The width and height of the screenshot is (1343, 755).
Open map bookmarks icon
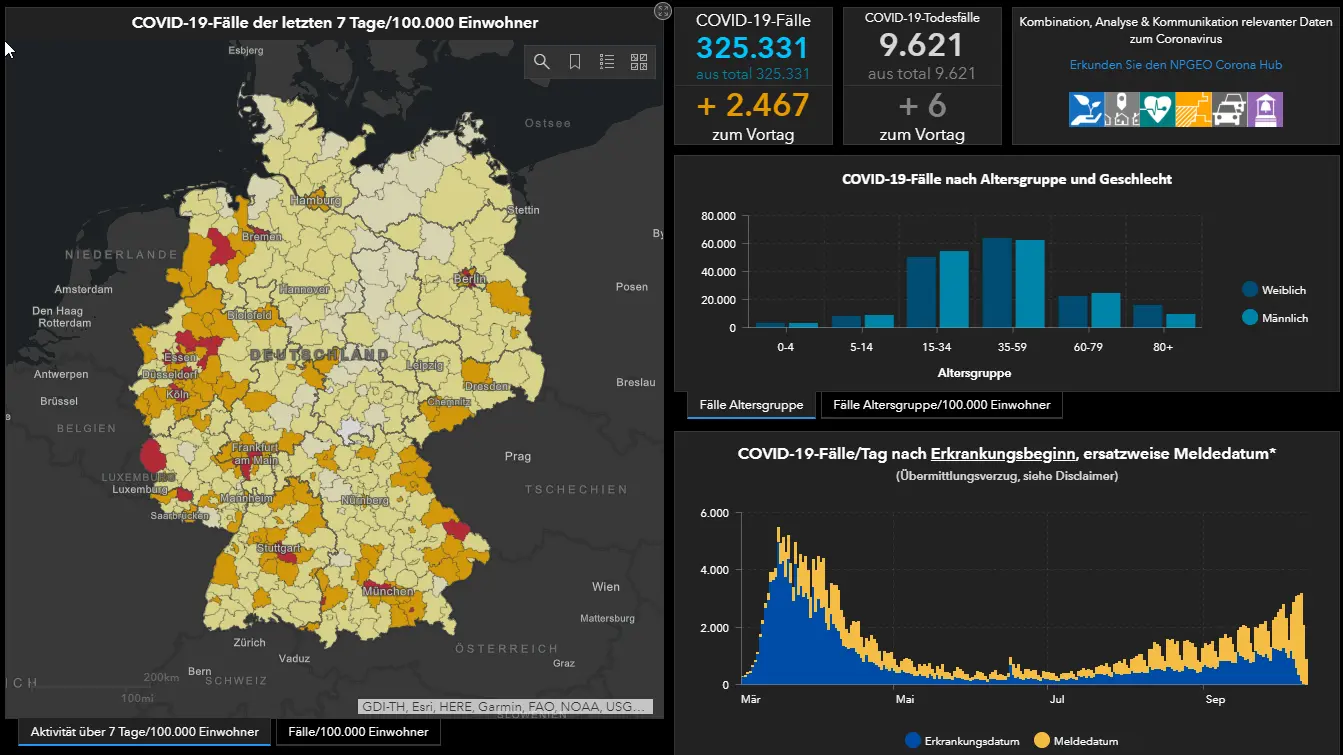click(575, 62)
